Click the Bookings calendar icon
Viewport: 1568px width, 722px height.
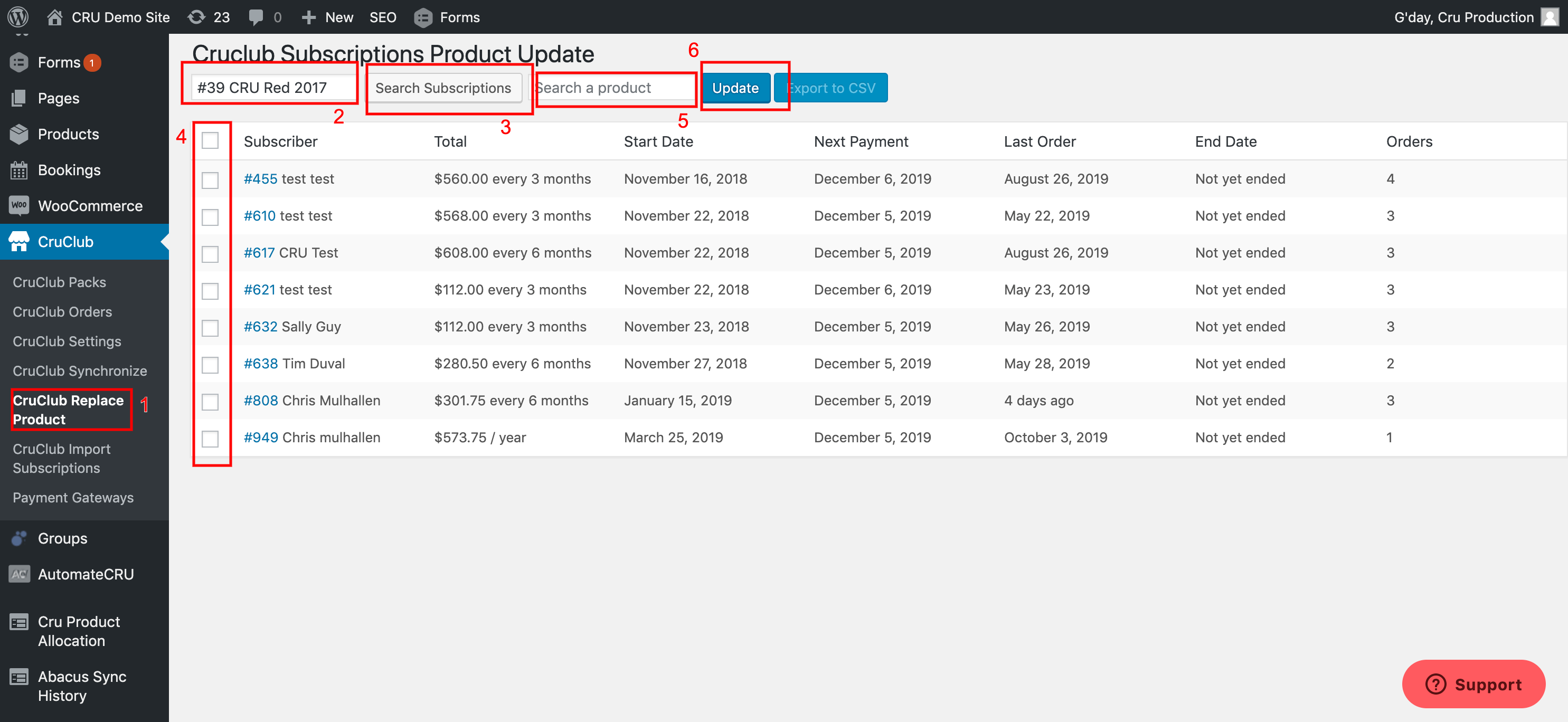pyautogui.click(x=19, y=170)
